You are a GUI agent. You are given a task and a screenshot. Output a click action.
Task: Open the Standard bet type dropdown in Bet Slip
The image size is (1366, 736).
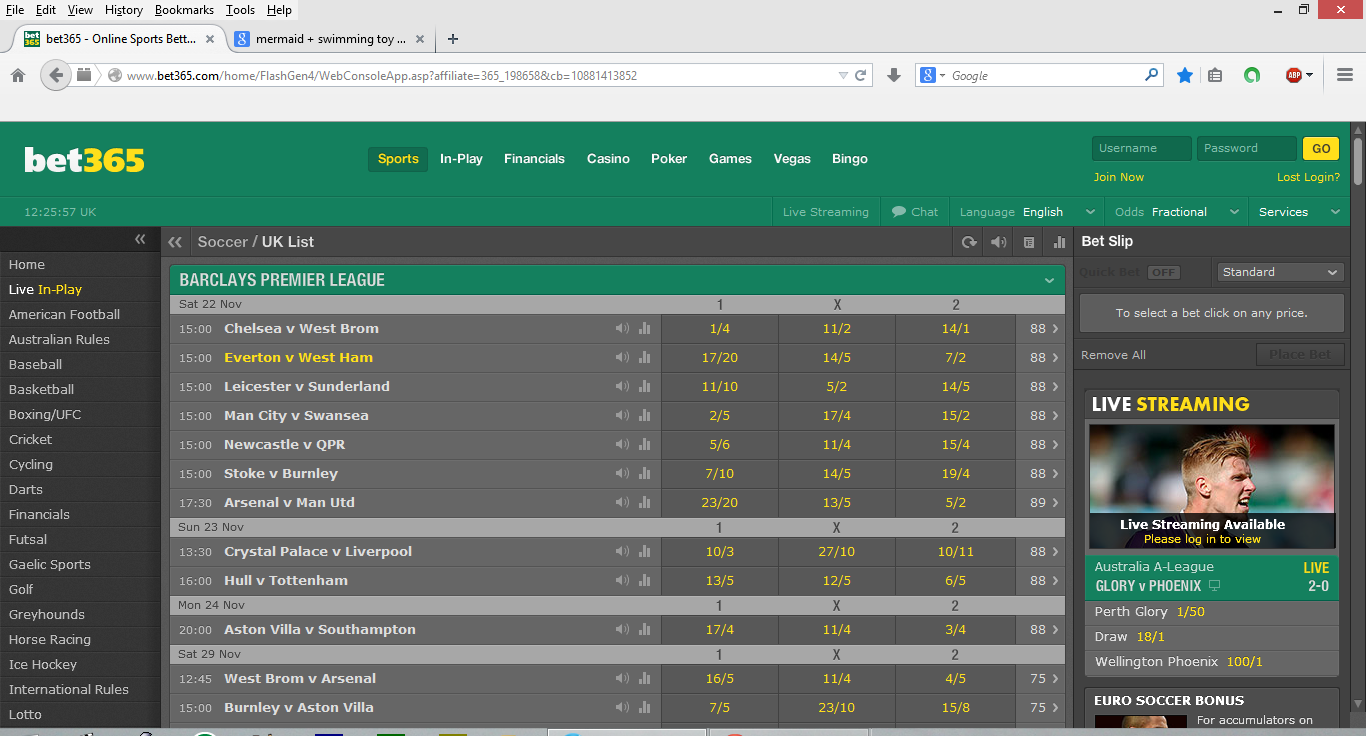coord(1280,272)
